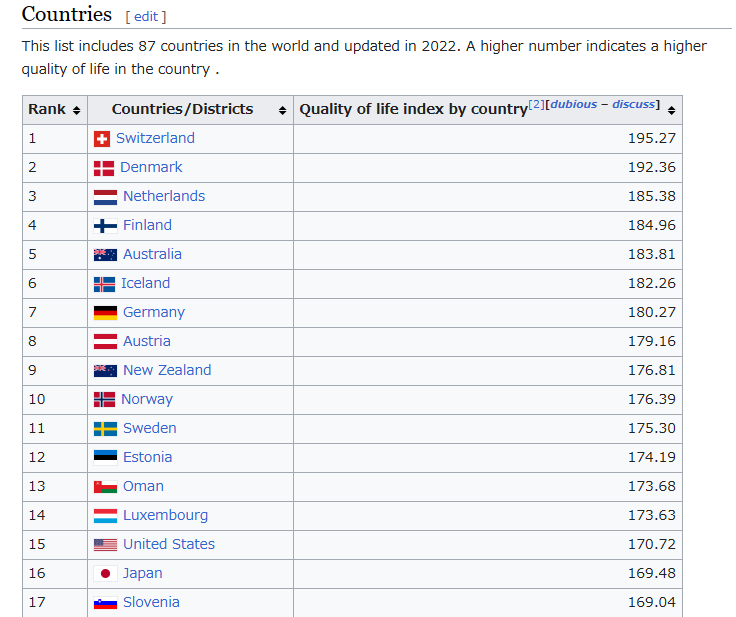Image resolution: width=736 pixels, height=617 pixels.
Task: Open the New Zealand link
Action: tap(167, 371)
